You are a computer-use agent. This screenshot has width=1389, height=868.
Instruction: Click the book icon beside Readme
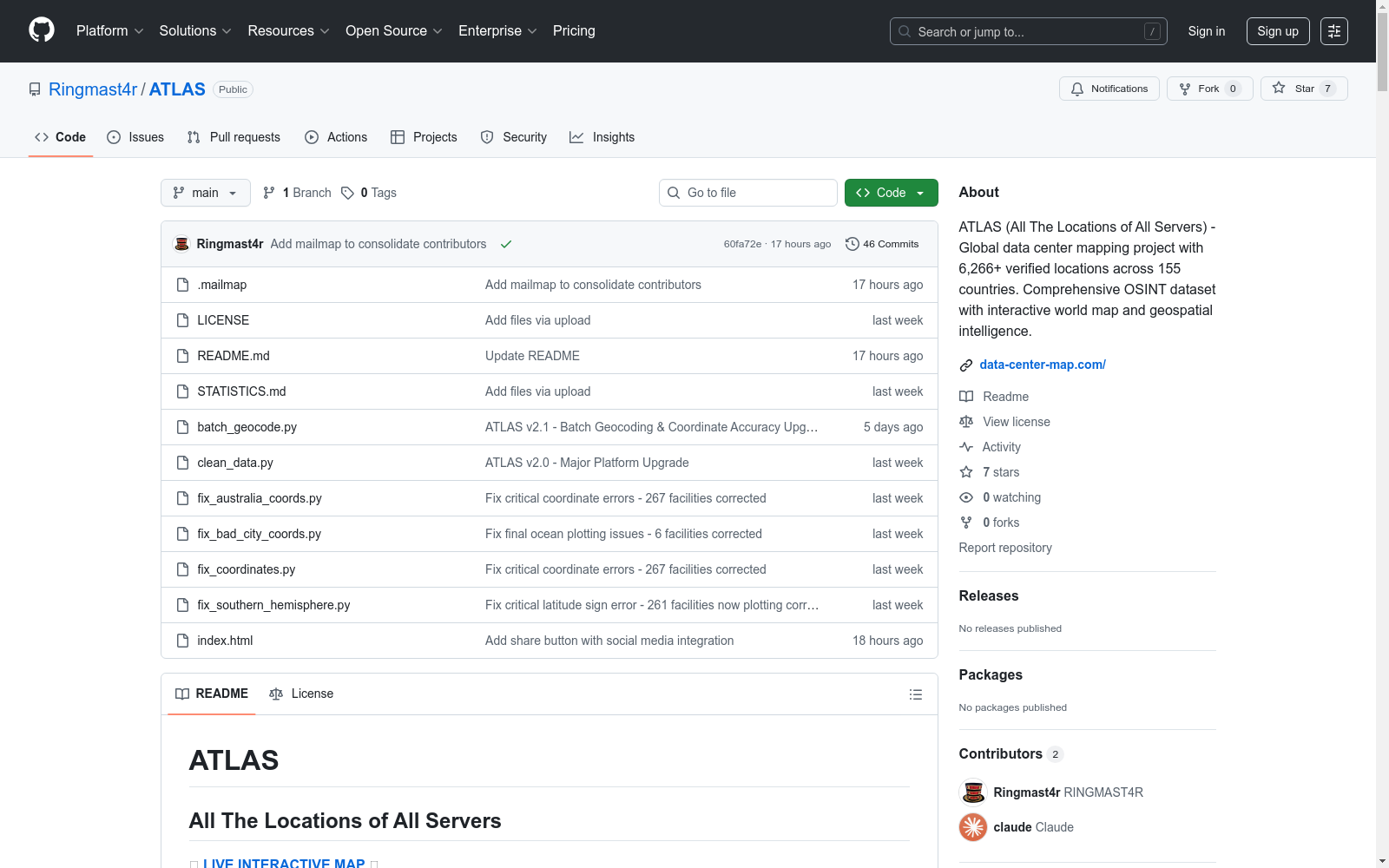(966, 397)
